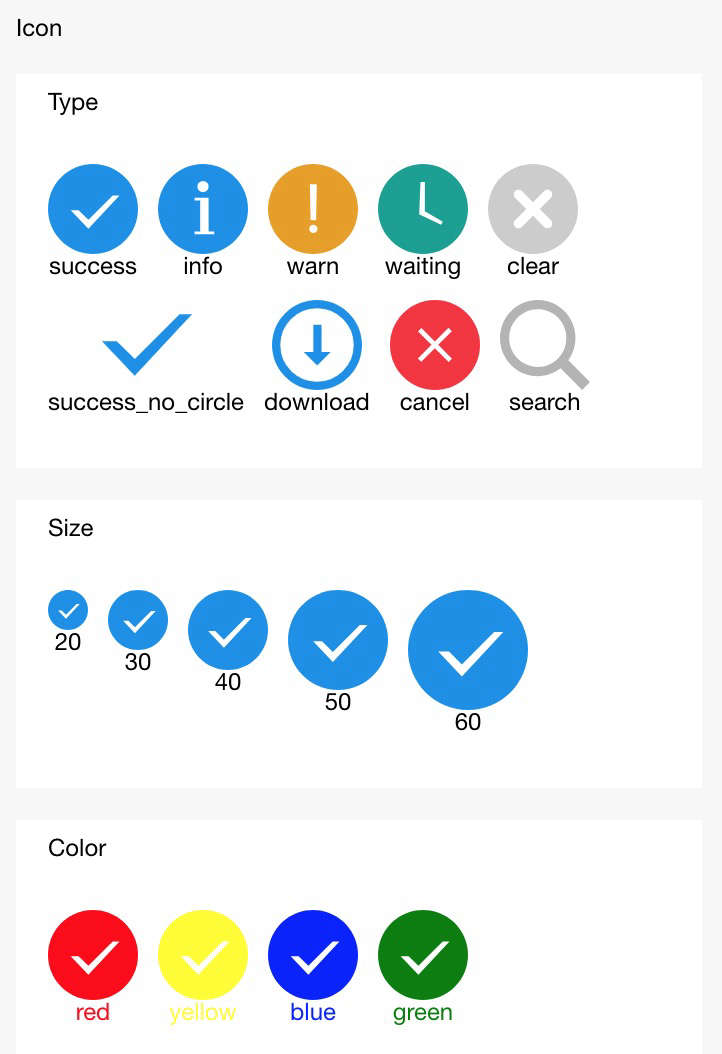
Task: Click the size 30 checkmark icon
Action: click(138, 620)
